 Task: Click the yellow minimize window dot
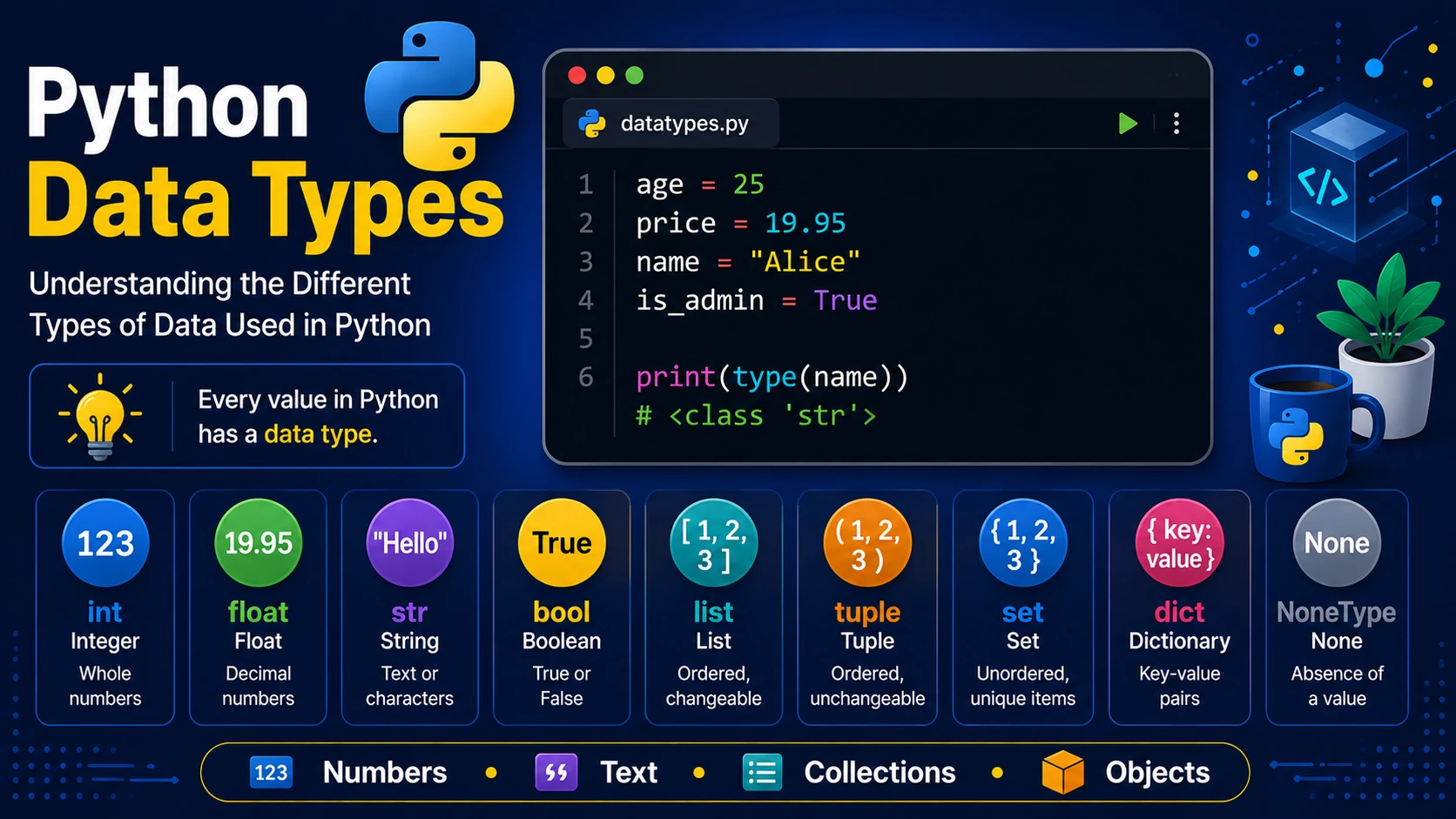coord(605,76)
